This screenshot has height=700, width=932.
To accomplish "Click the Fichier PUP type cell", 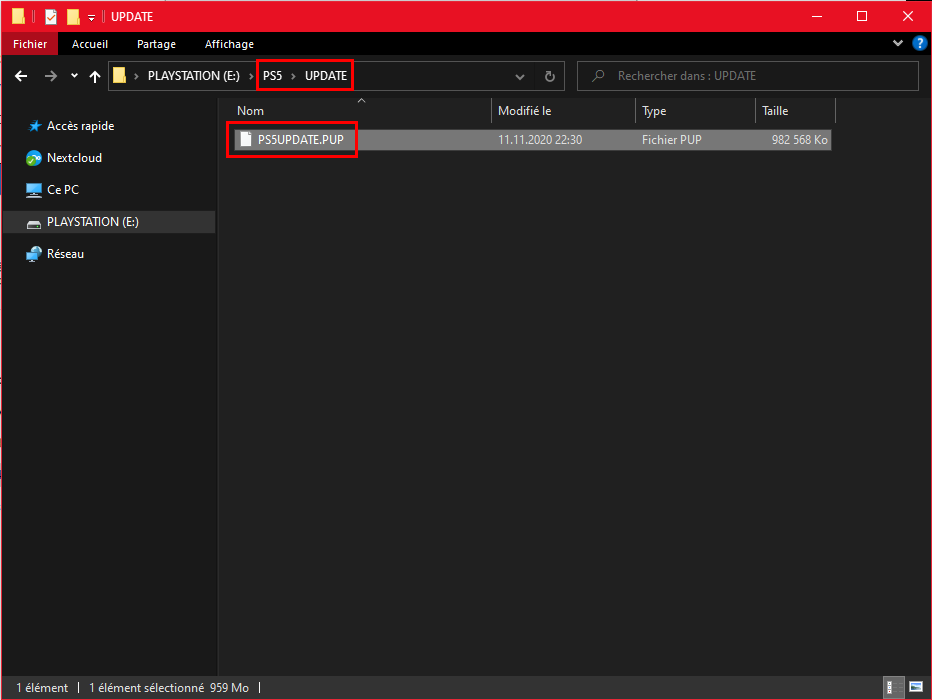I will click(x=672, y=140).
